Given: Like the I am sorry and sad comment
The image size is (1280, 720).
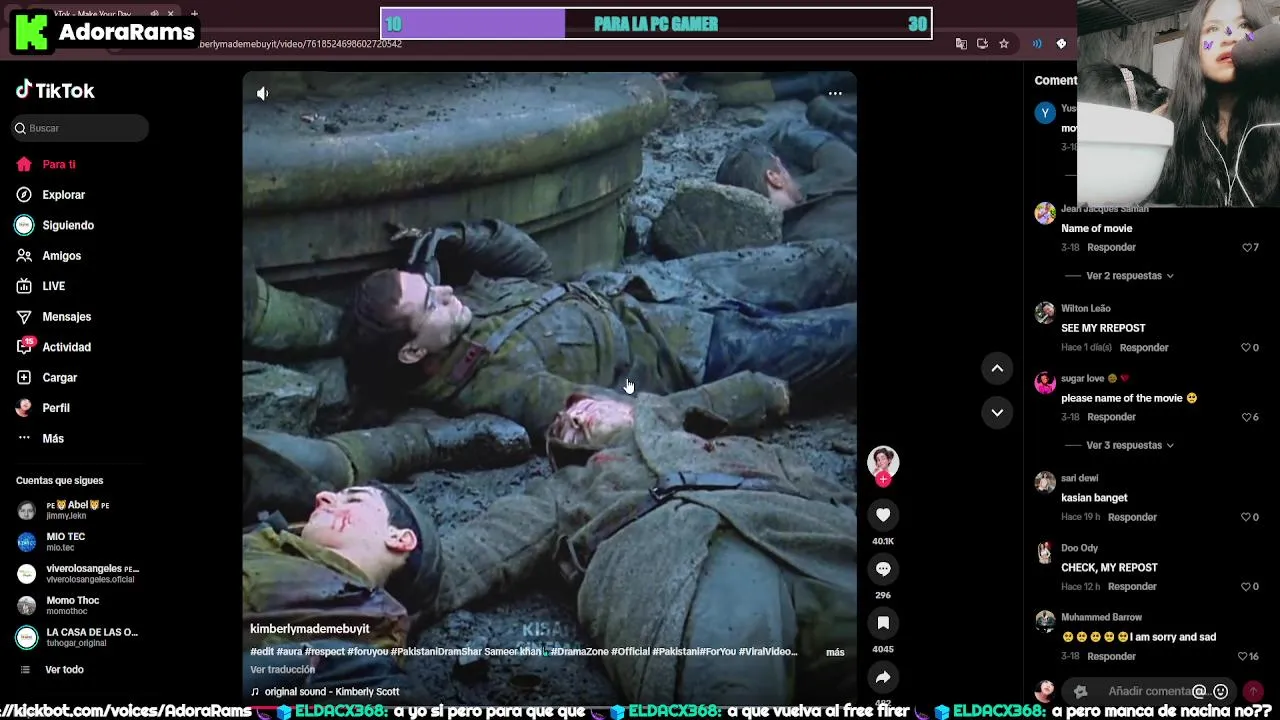Looking at the screenshot, I should 1243,657.
